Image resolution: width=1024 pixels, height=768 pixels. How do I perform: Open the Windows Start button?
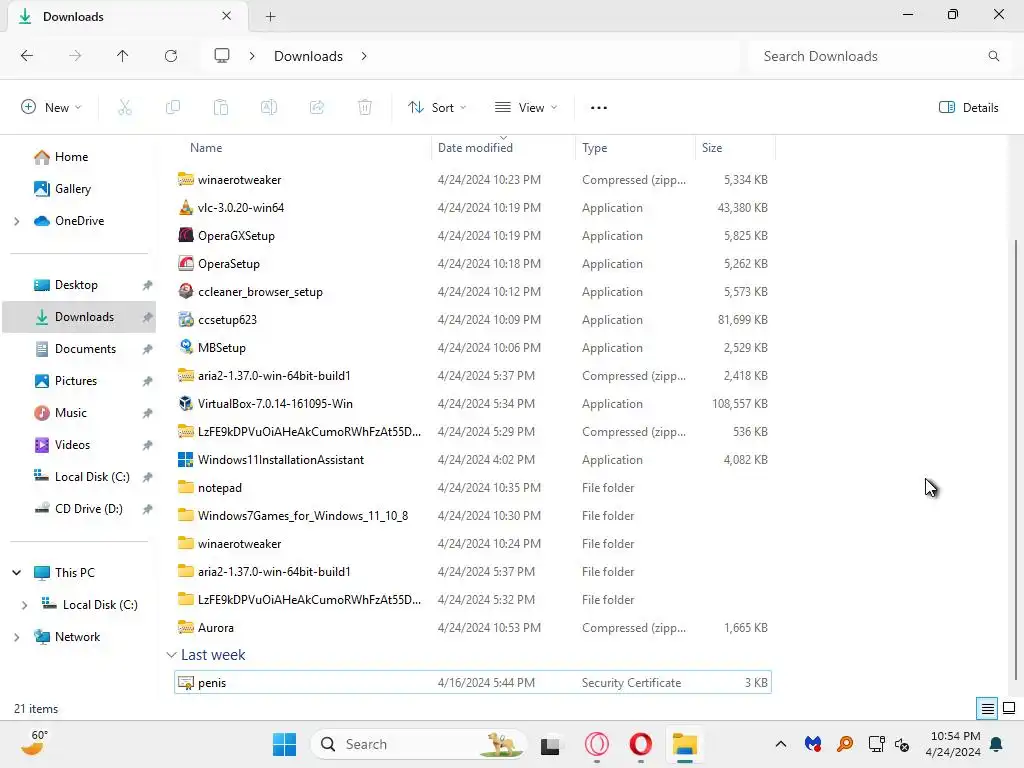tap(284, 744)
